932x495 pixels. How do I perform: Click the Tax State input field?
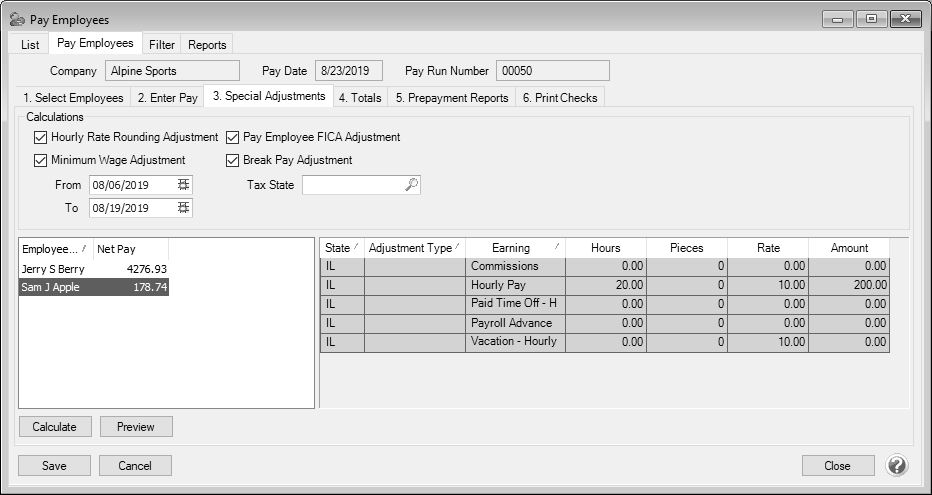click(352, 185)
